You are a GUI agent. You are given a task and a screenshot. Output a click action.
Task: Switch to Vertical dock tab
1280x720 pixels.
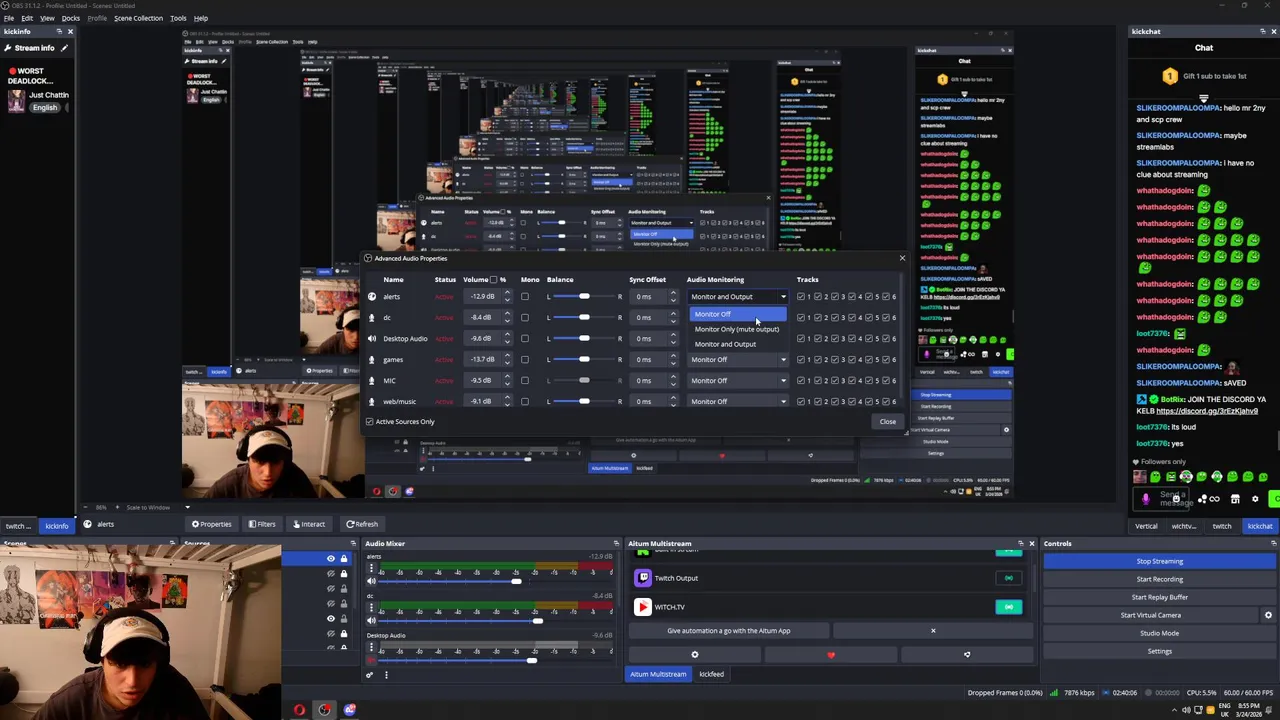click(x=1146, y=526)
